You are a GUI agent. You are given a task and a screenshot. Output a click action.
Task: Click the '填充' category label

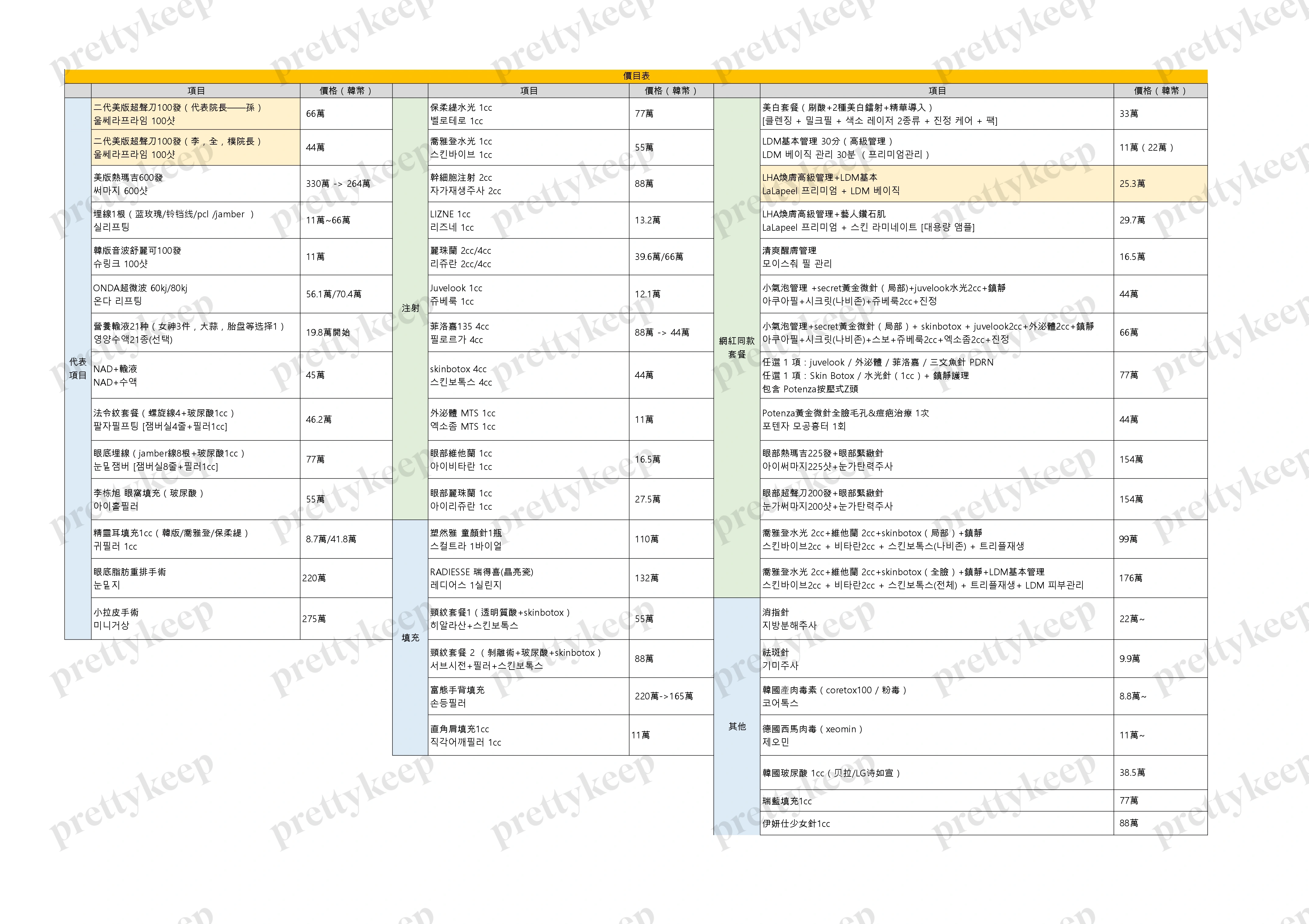coord(410,637)
